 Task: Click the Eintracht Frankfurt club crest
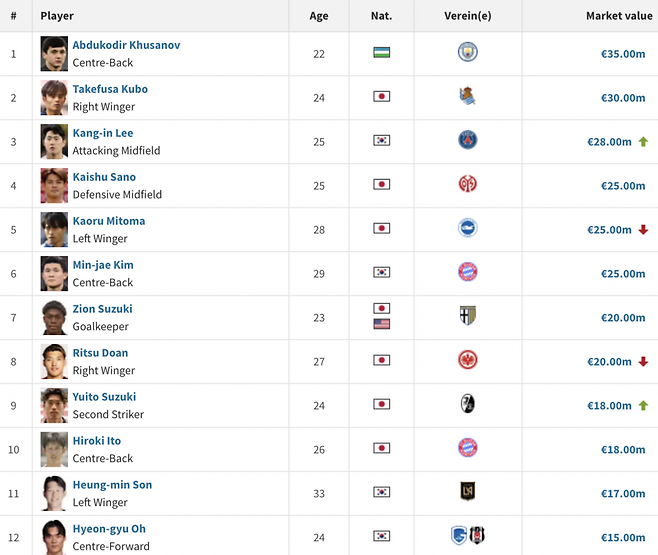click(x=468, y=361)
